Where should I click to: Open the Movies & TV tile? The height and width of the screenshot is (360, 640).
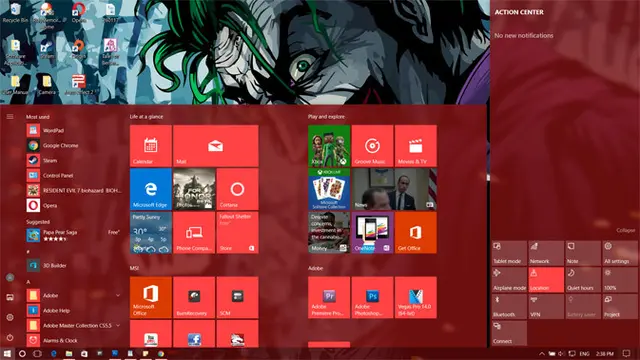click(x=416, y=146)
